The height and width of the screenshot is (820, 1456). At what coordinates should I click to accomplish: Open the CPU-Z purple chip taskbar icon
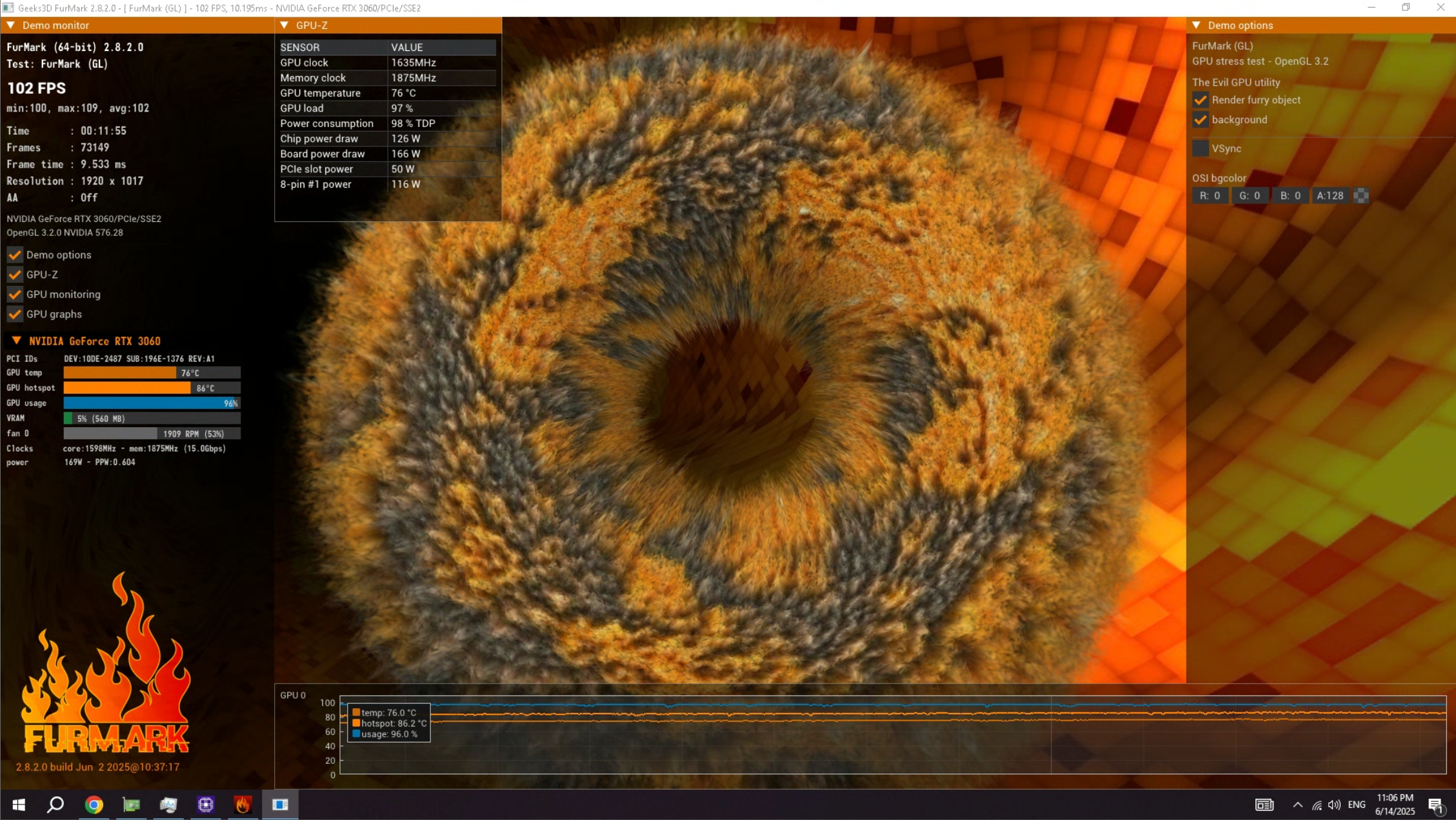(206, 804)
